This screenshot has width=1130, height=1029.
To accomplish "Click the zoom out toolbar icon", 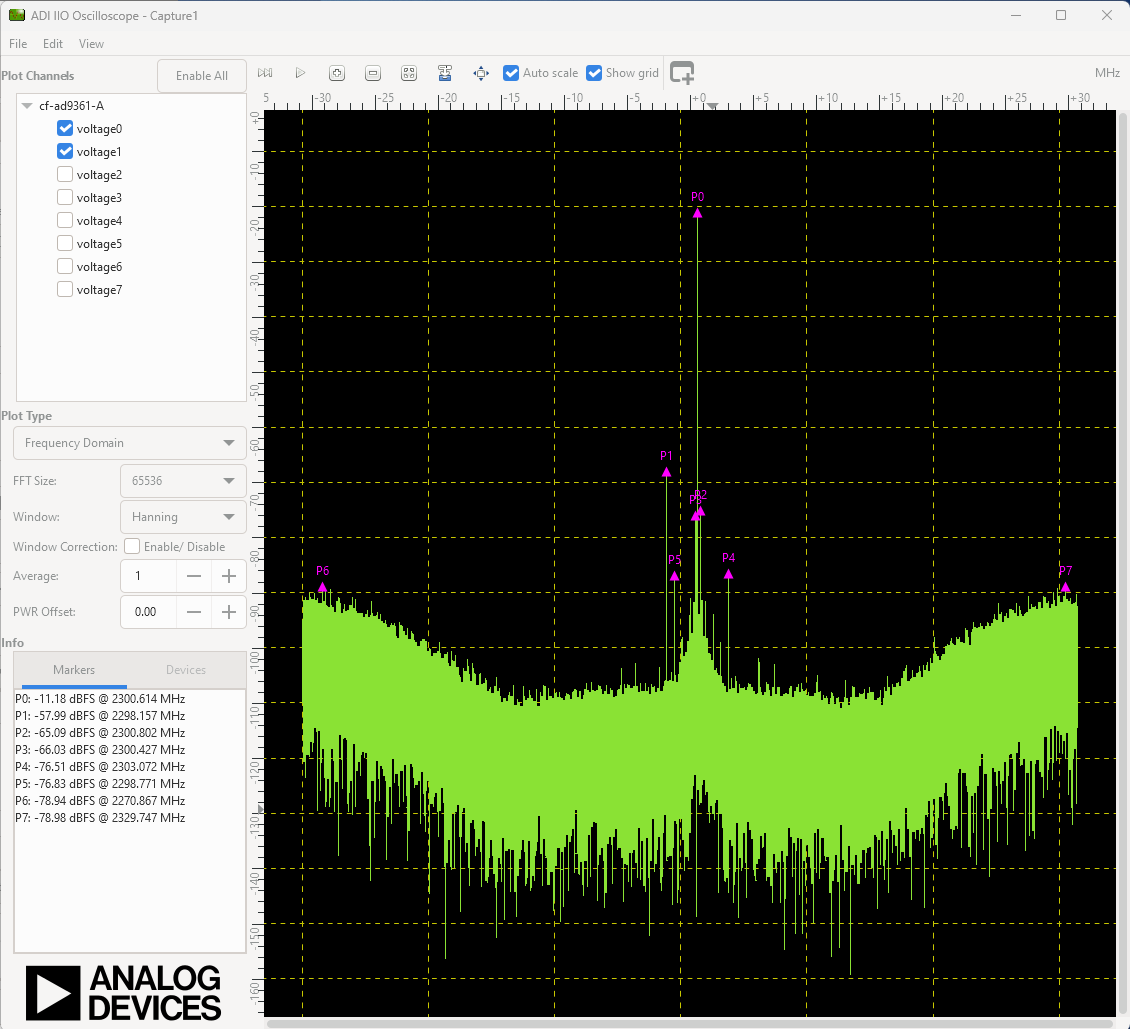I will pyautogui.click(x=373, y=73).
